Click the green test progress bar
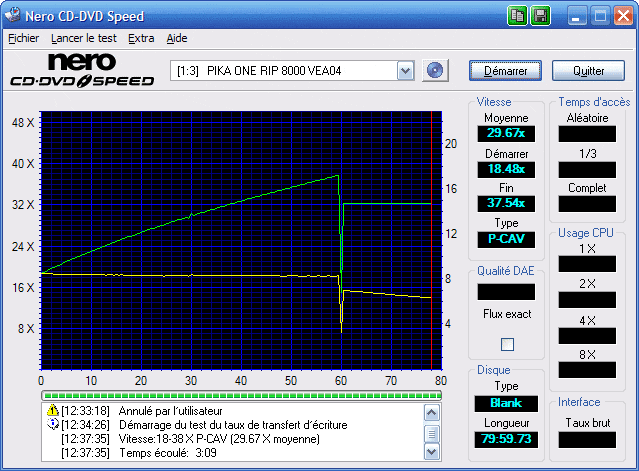Image resolution: width=639 pixels, height=471 pixels. [241, 395]
